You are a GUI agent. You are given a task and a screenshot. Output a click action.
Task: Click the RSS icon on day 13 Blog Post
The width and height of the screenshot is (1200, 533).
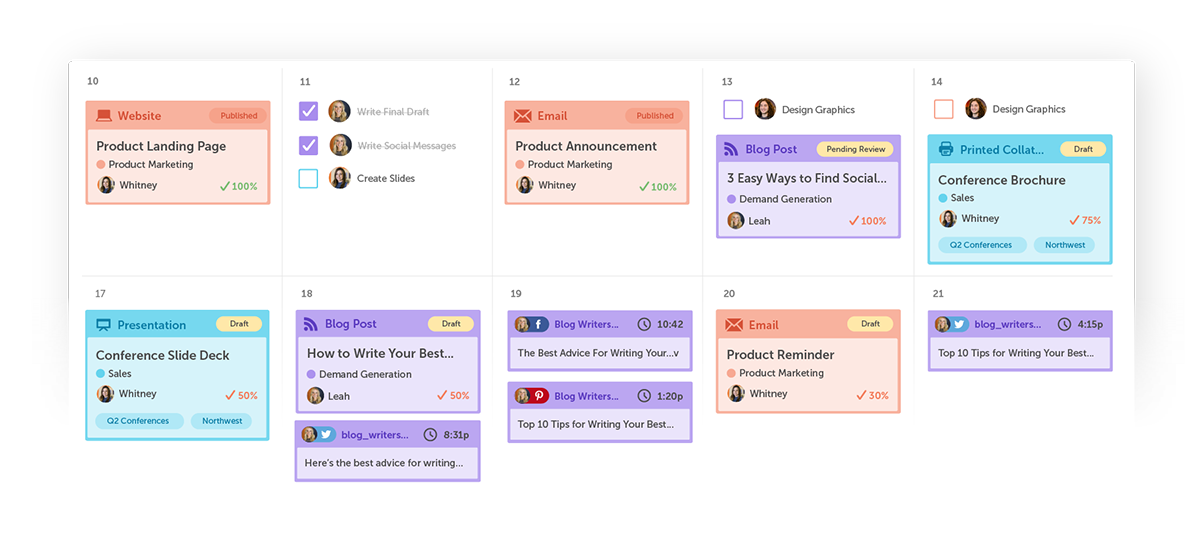coord(731,150)
